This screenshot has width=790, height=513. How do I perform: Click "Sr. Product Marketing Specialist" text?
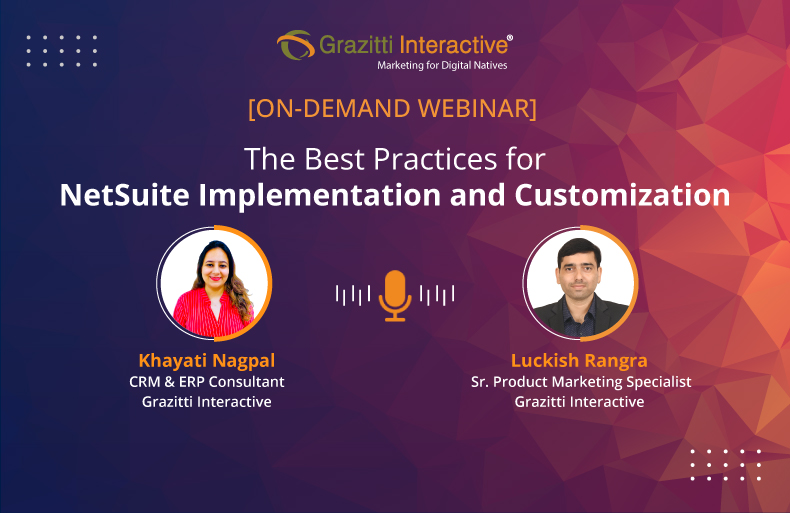tap(581, 382)
